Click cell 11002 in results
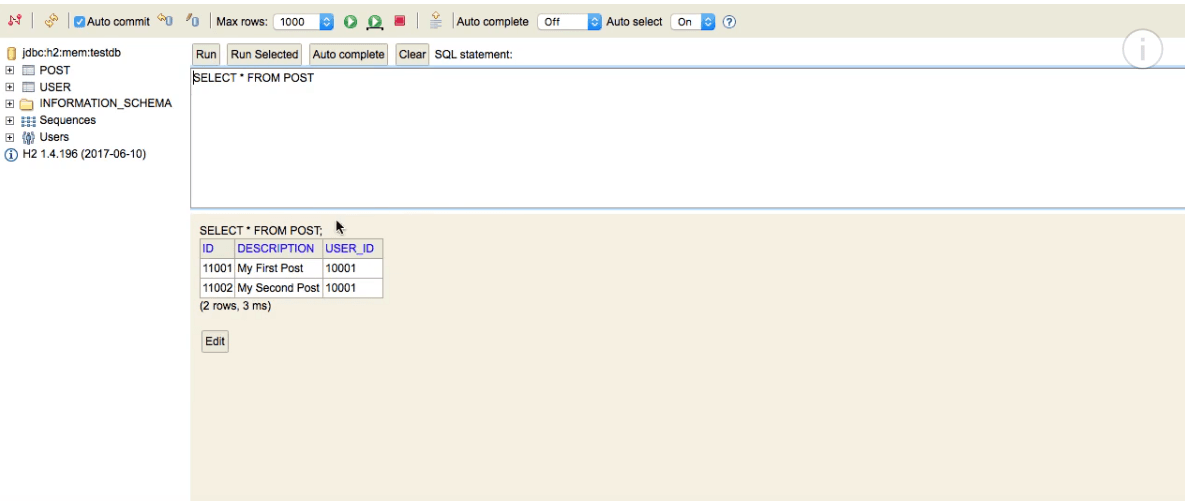The width and height of the screenshot is (1185, 501). pos(217,288)
